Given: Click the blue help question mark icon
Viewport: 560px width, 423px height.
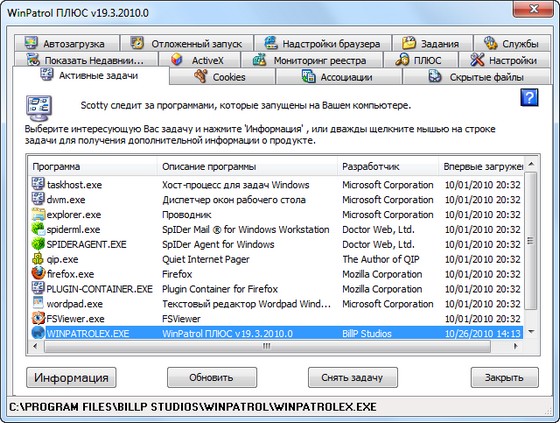Looking at the screenshot, I should pos(529,98).
